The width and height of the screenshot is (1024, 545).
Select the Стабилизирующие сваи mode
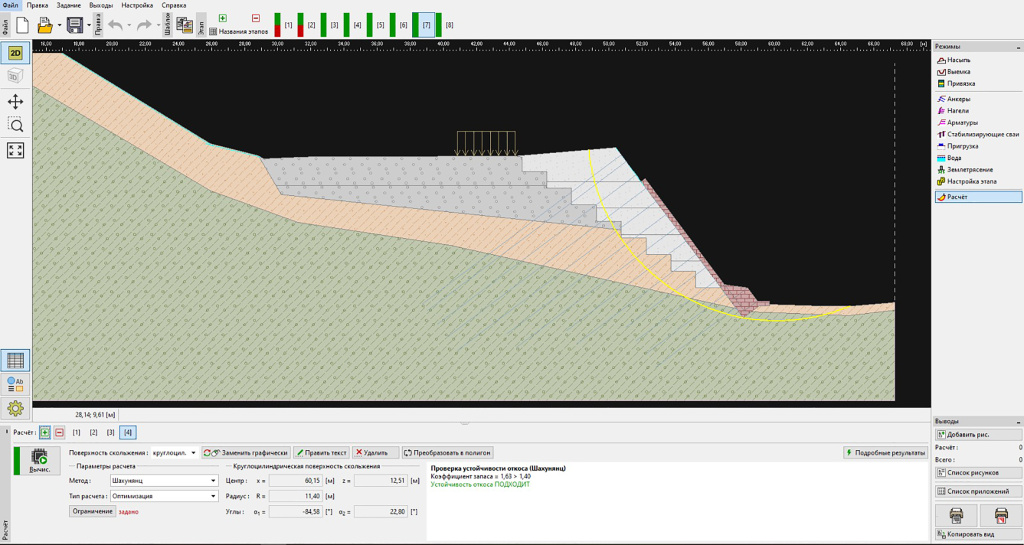978,134
